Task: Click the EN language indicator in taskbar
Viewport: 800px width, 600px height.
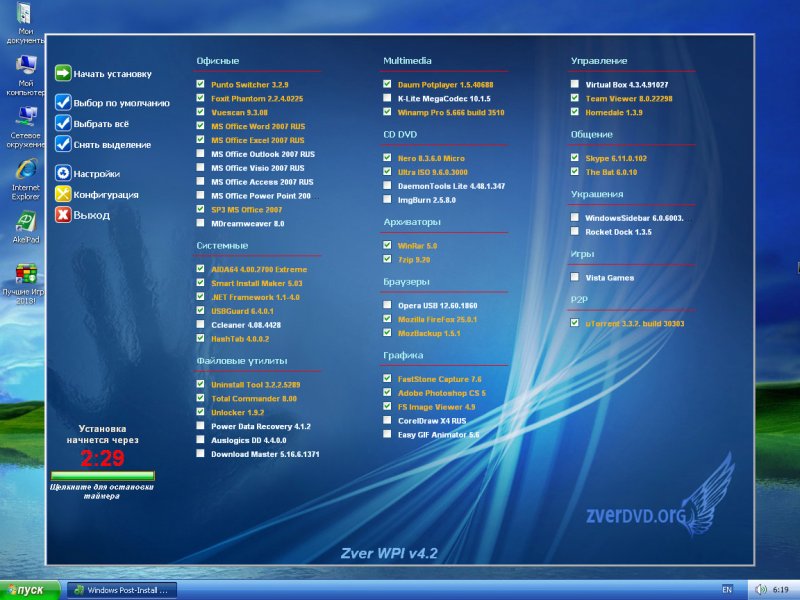Action: (x=727, y=590)
